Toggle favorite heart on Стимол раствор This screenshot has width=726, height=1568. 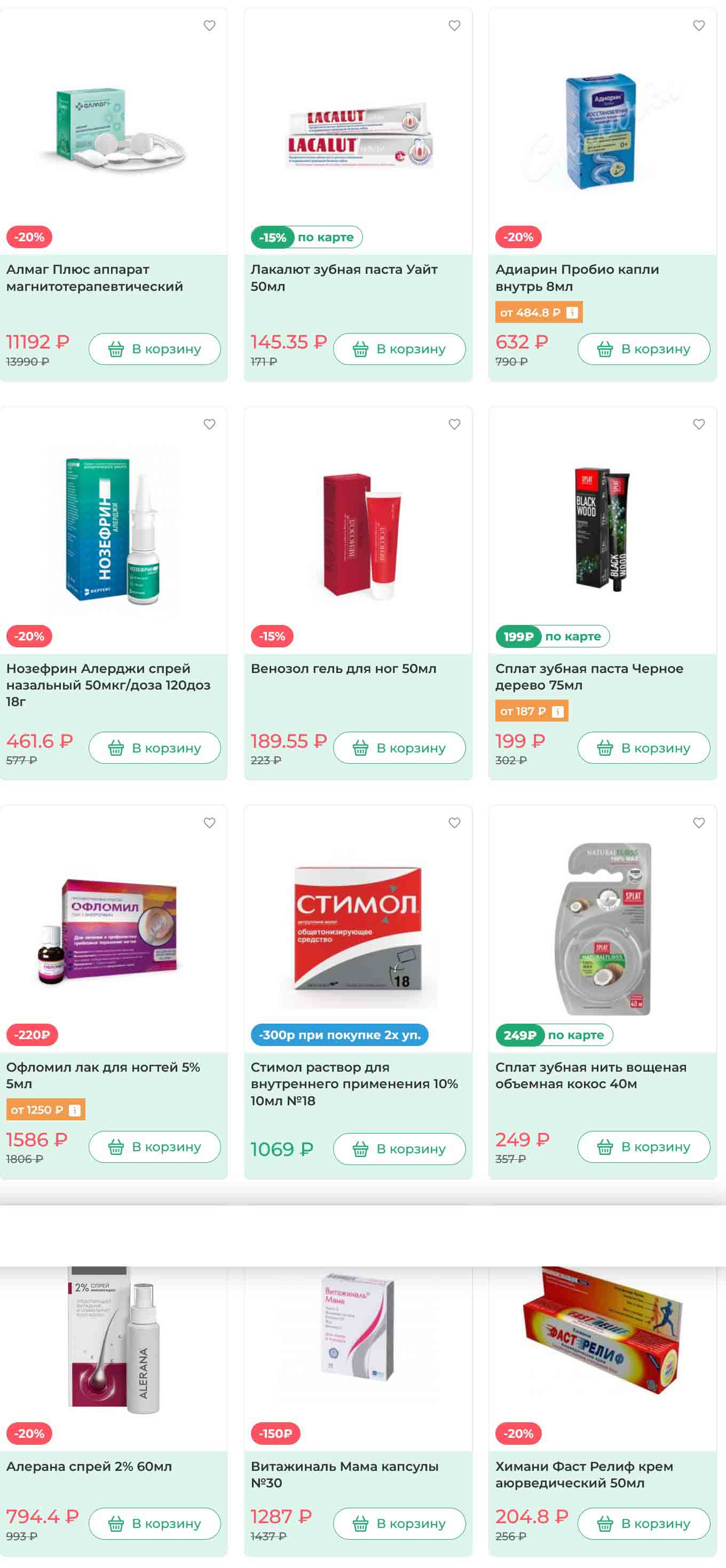coord(454,823)
